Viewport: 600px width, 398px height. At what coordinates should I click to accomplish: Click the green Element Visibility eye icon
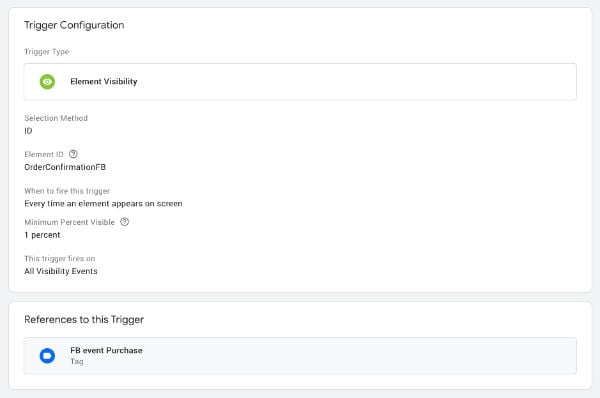47,82
